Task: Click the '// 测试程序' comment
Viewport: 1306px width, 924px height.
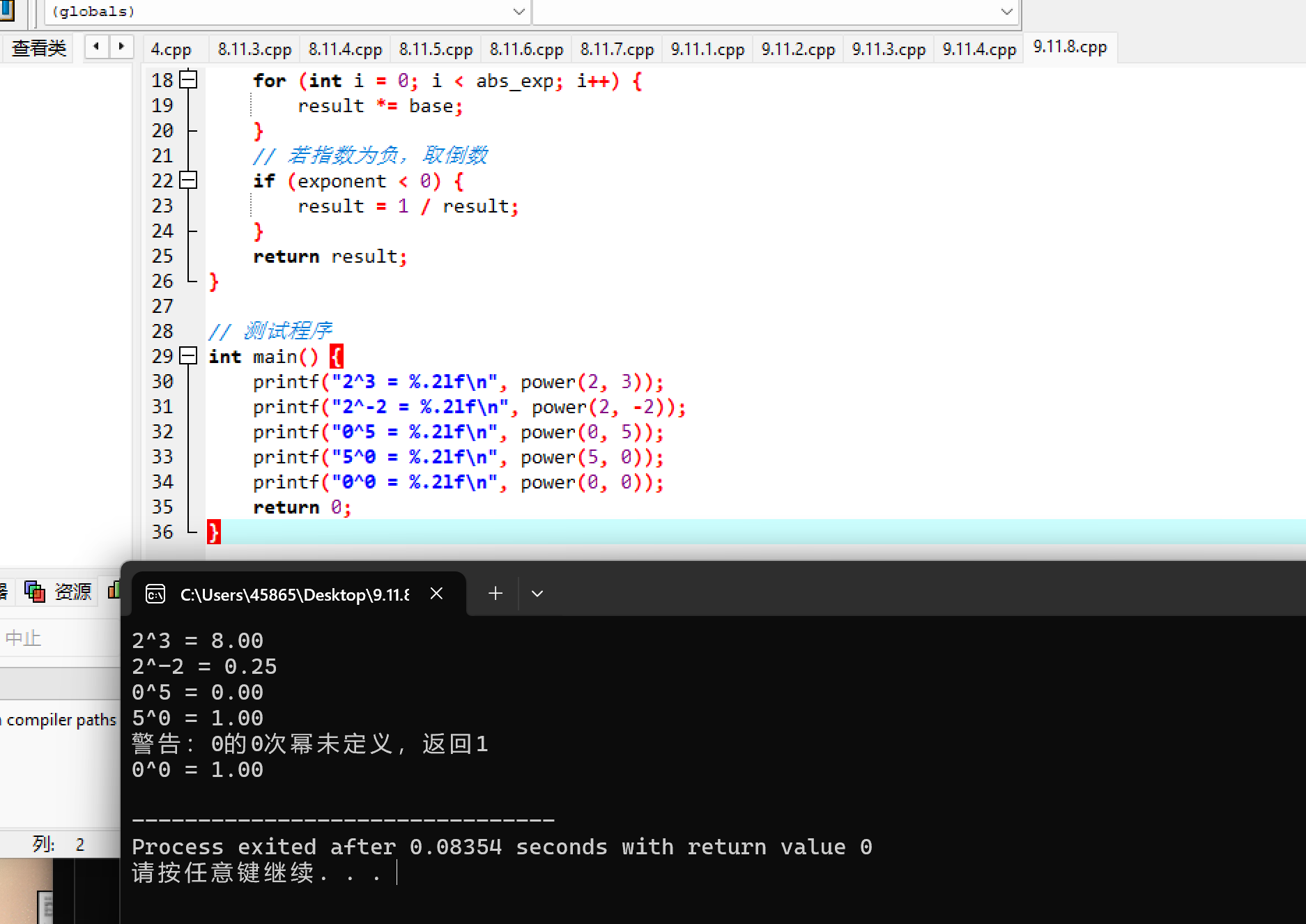Action: click(270, 331)
